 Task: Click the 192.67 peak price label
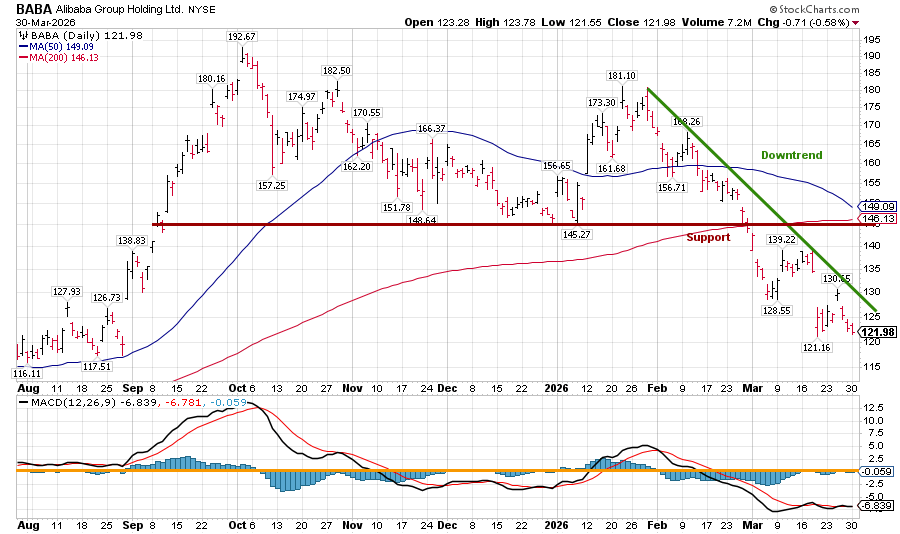242,37
